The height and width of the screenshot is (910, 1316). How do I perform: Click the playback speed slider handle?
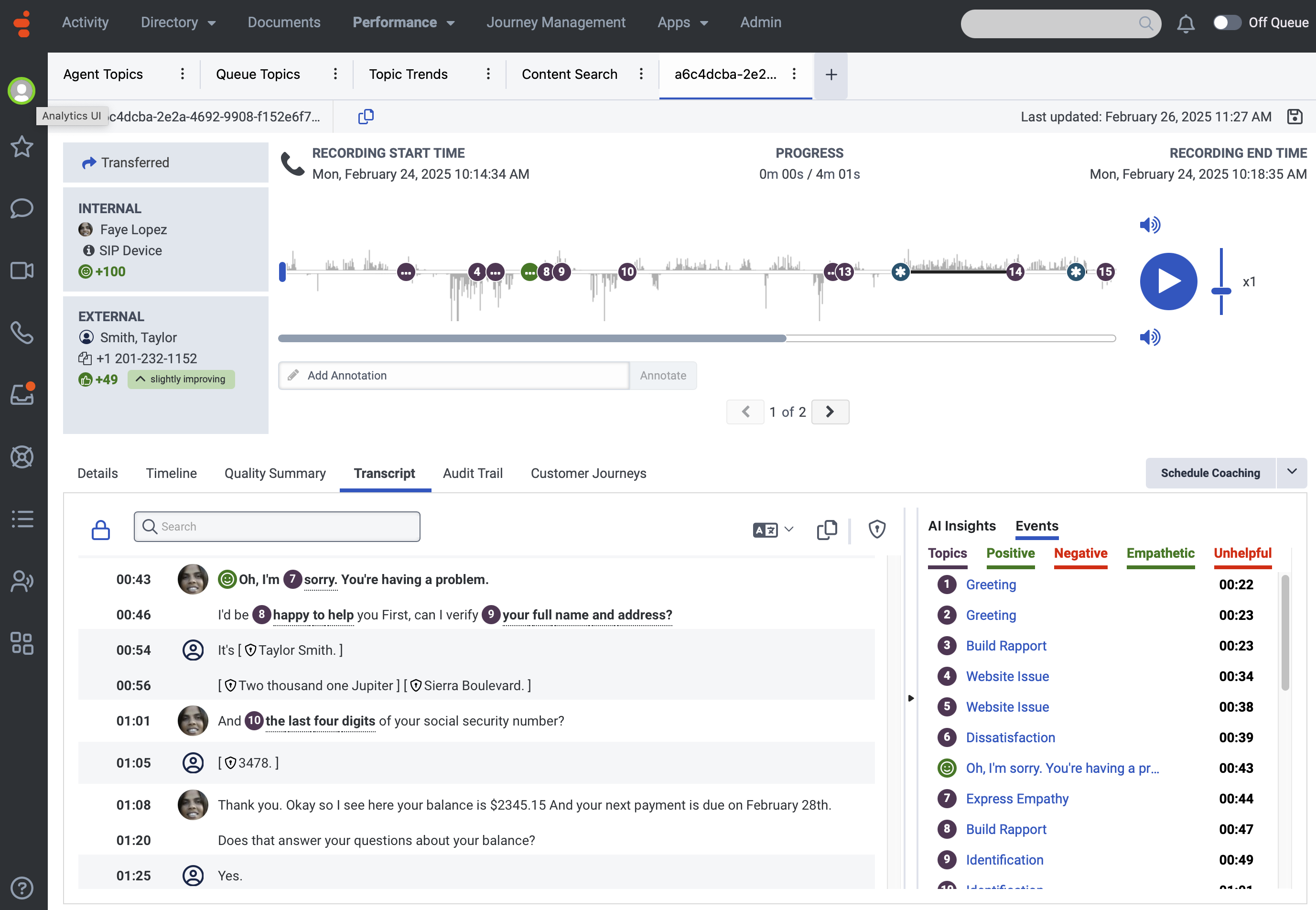(1221, 292)
